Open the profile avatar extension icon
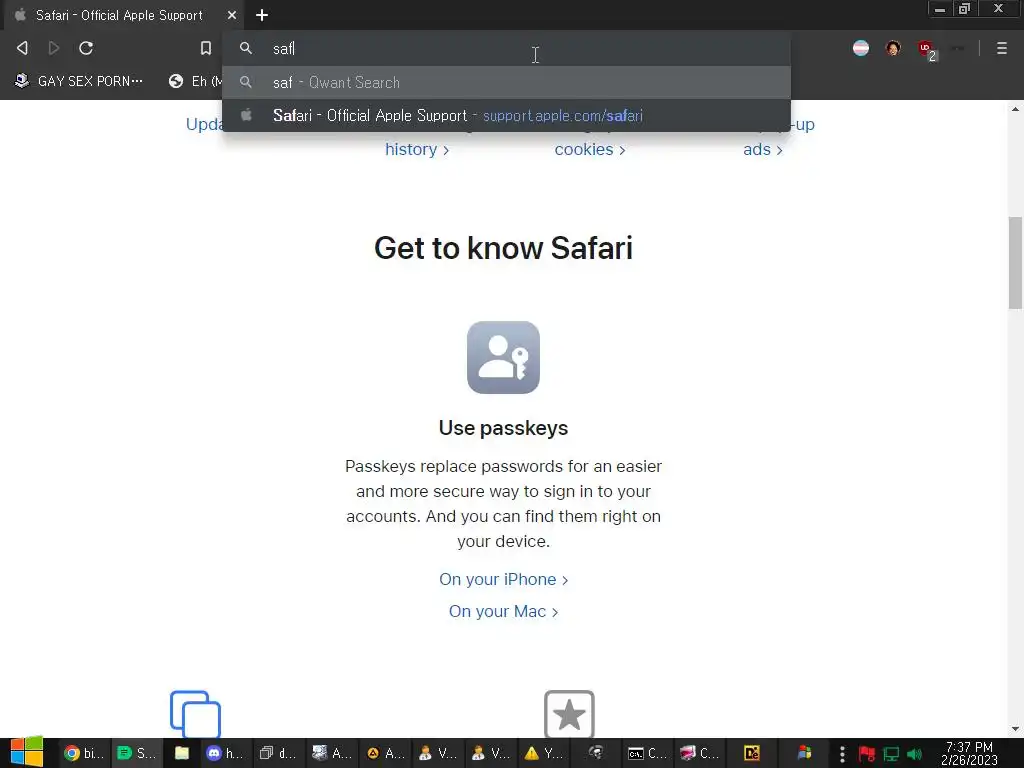Screen dimensions: 1024x768 pyautogui.click(x=893, y=48)
